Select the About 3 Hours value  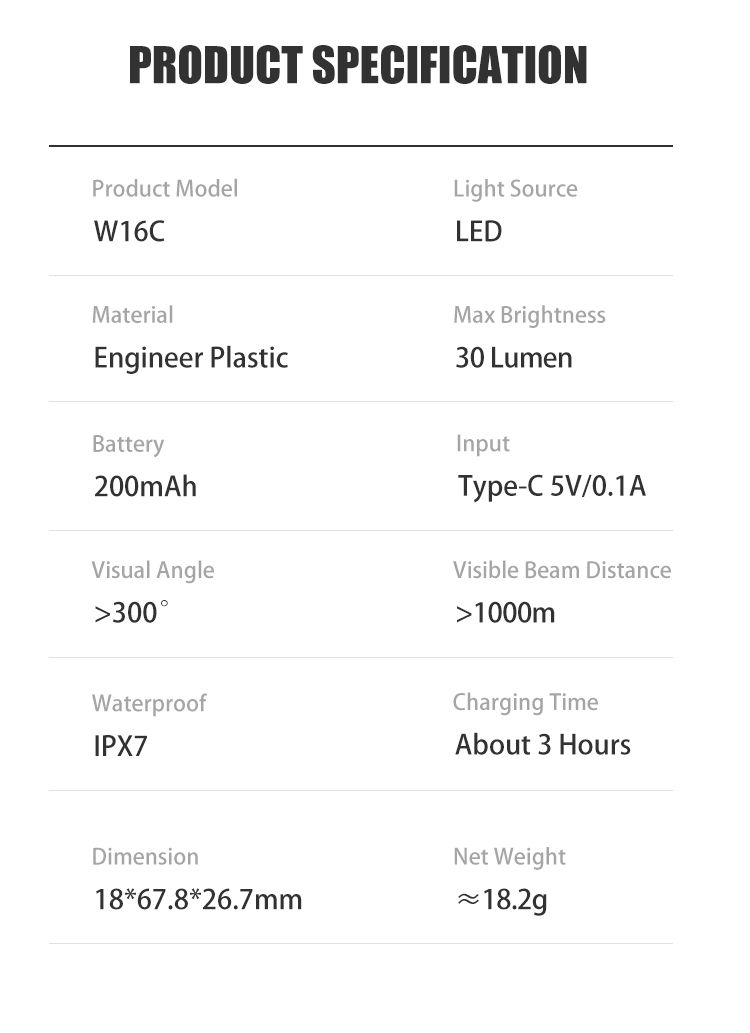[x=543, y=745]
